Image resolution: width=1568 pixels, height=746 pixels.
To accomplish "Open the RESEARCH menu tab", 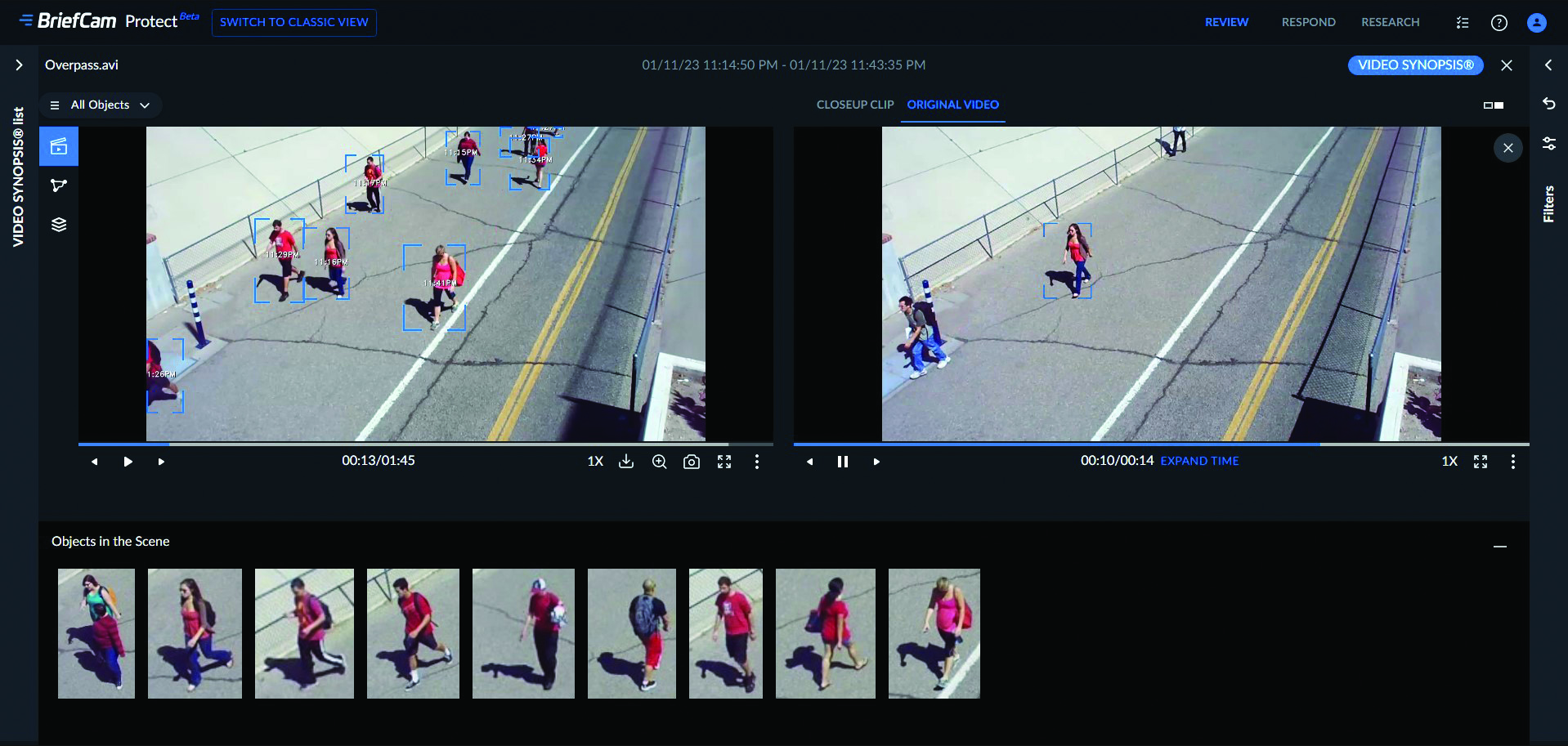I will [1390, 22].
